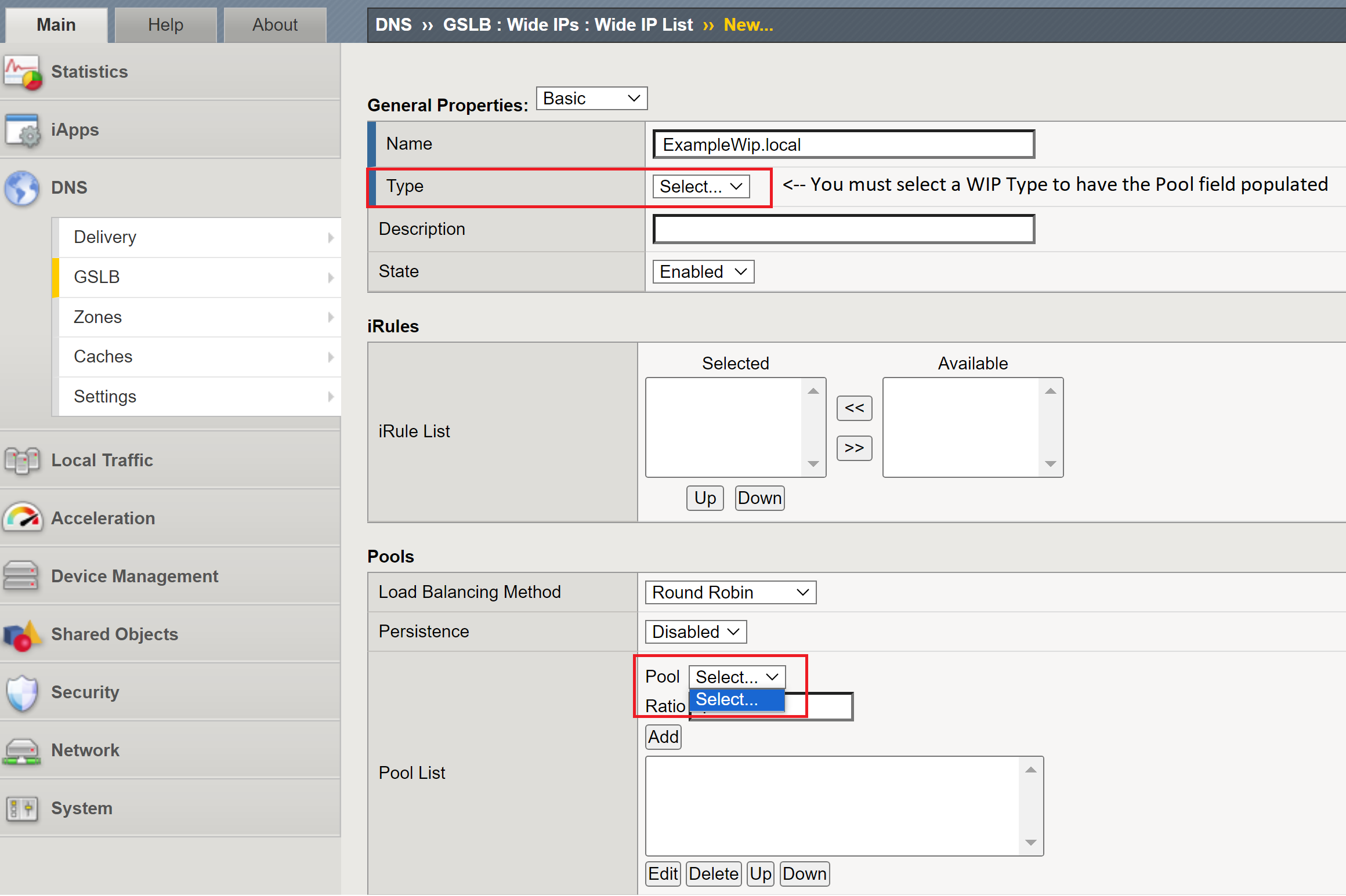Click the Add button under Pool
Screen dimensions: 1346x896
[663, 737]
